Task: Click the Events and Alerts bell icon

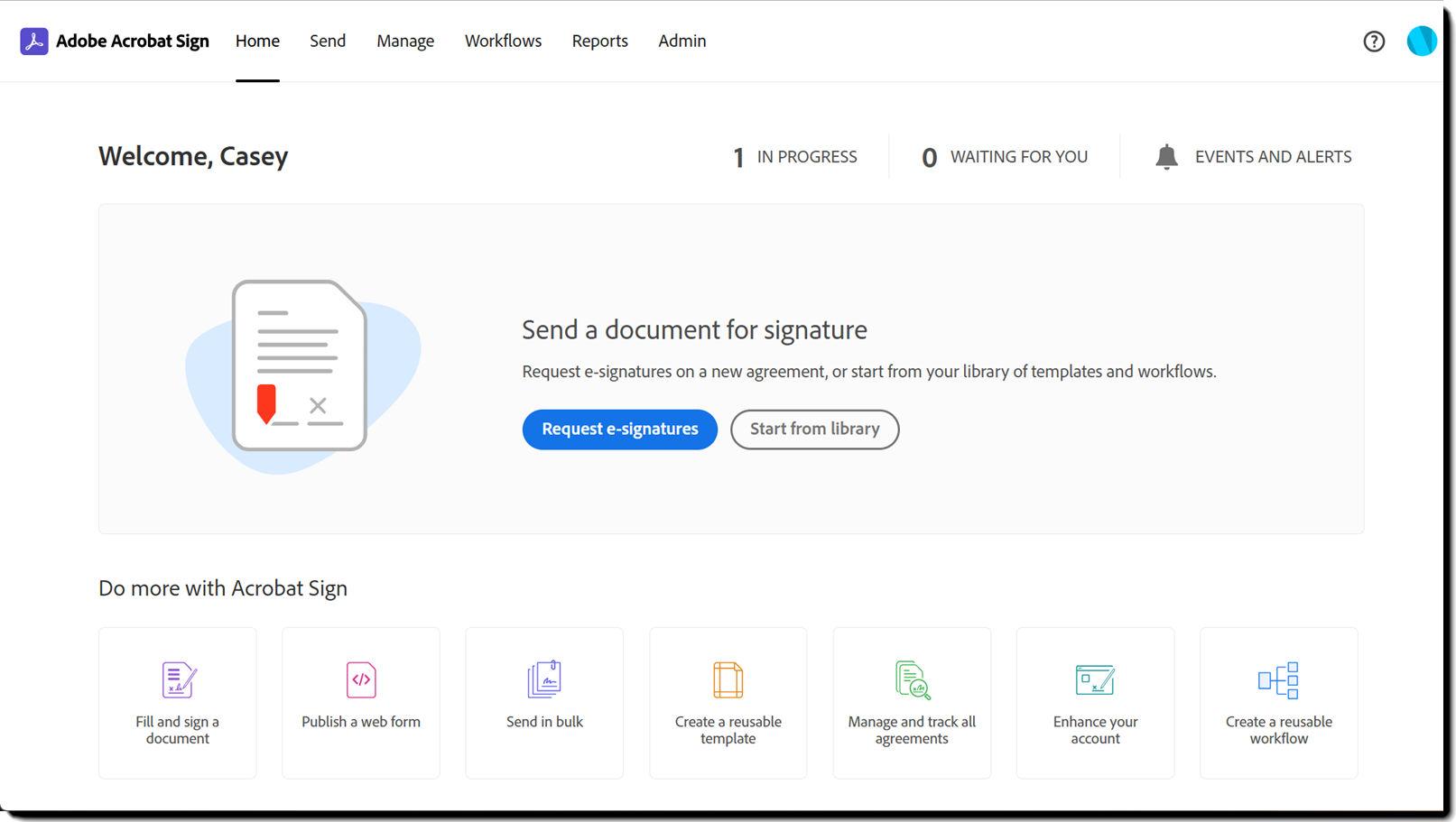Action: [x=1167, y=156]
